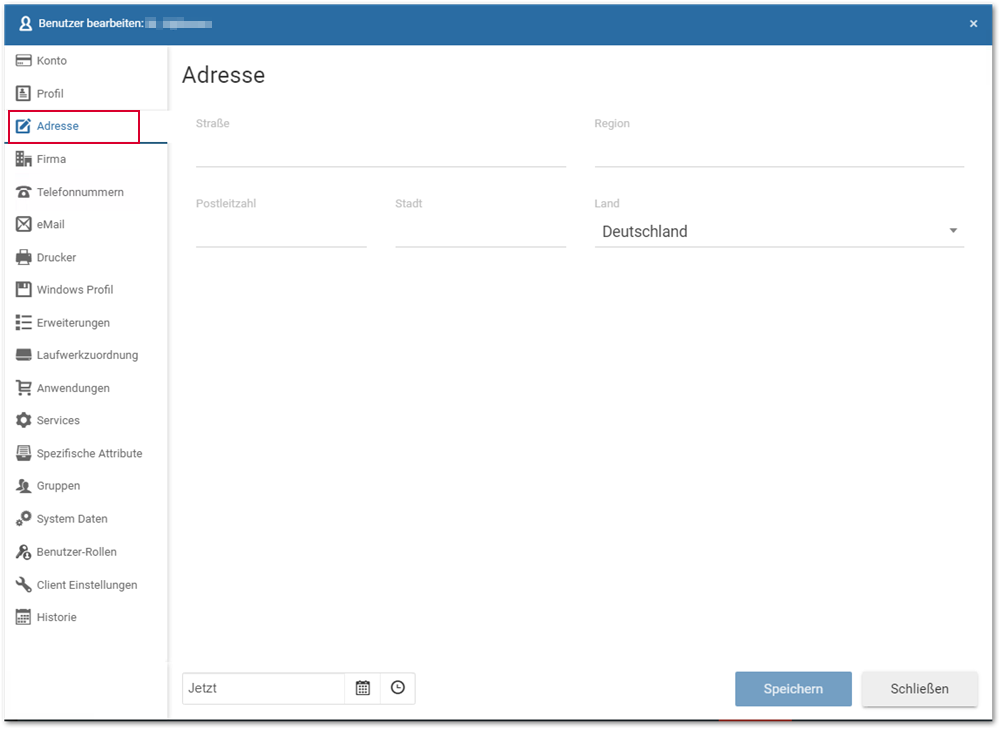Click into the Straße field

(x=381, y=152)
